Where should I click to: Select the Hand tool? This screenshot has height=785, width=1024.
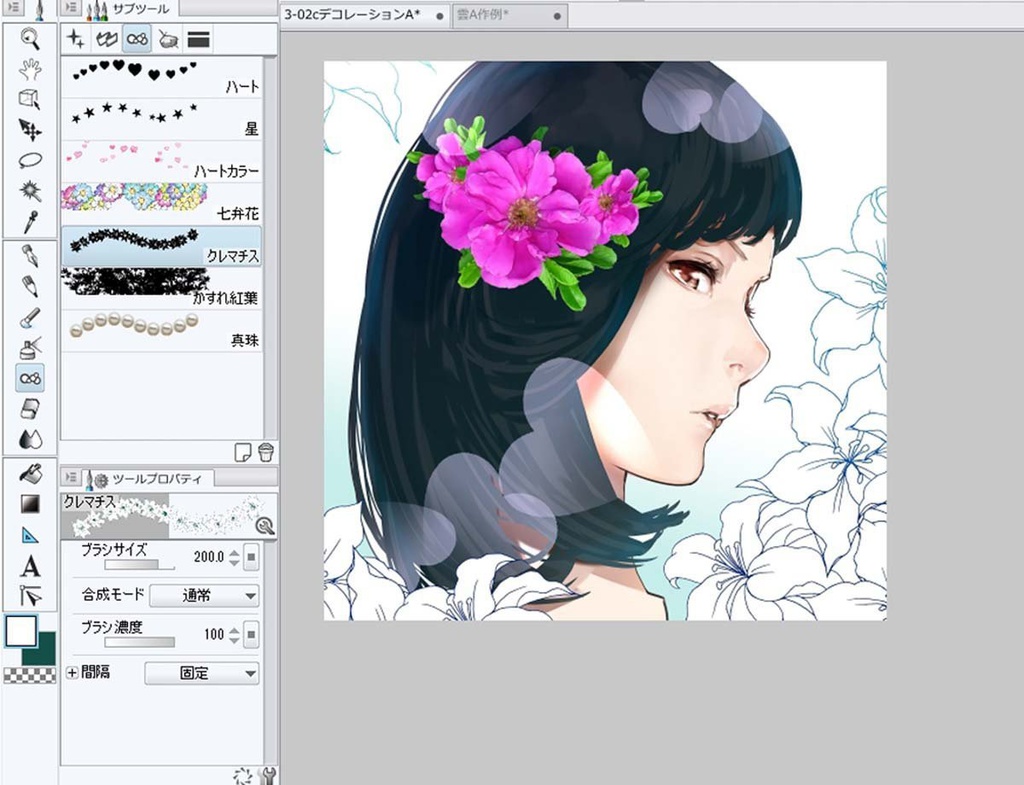[x=30, y=69]
